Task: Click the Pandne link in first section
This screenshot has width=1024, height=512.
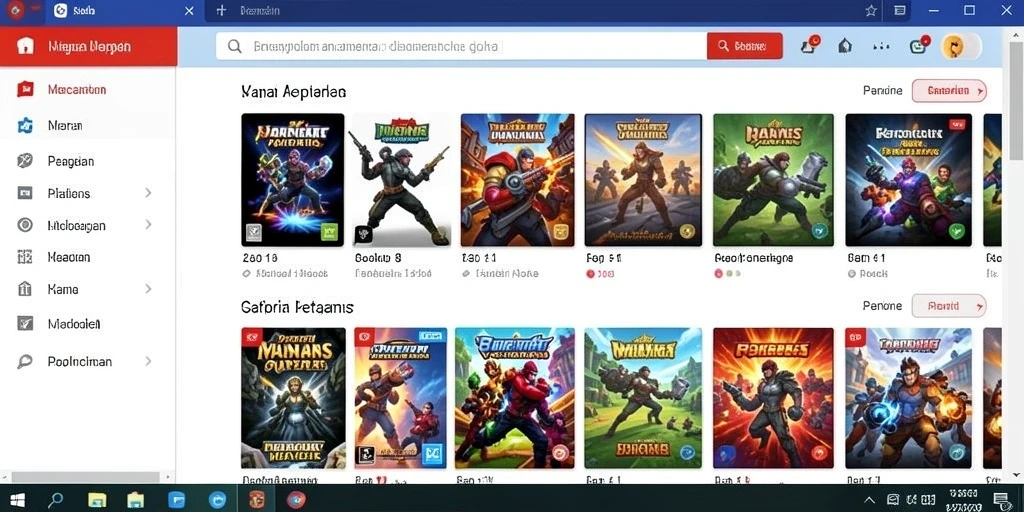Action: coord(882,91)
